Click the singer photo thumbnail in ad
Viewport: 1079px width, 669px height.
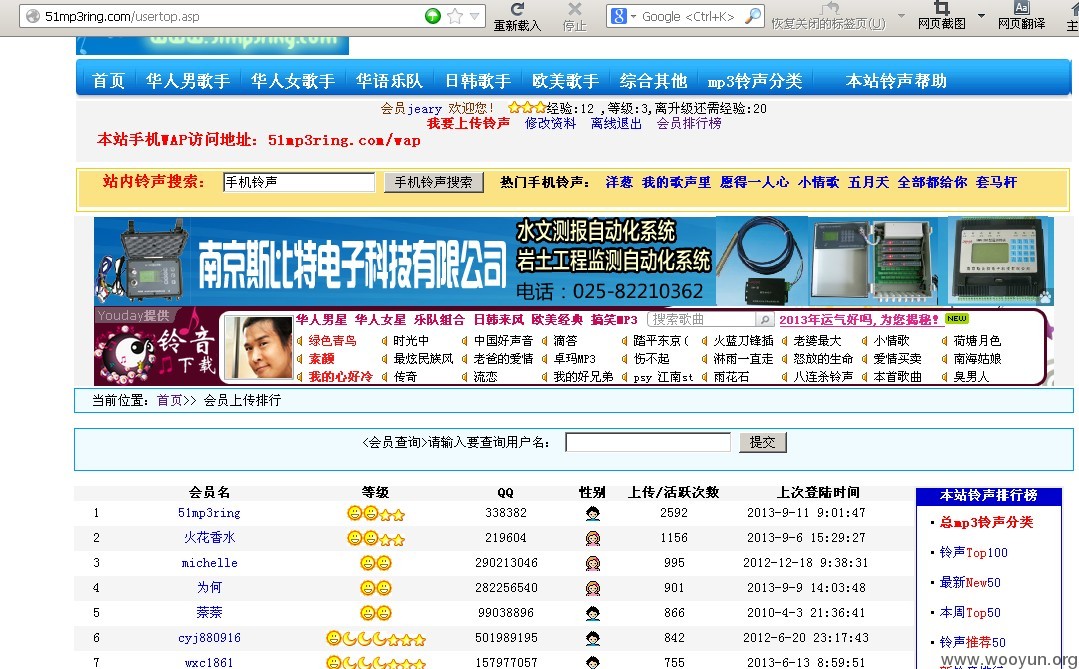pyautogui.click(x=259, y=347)
